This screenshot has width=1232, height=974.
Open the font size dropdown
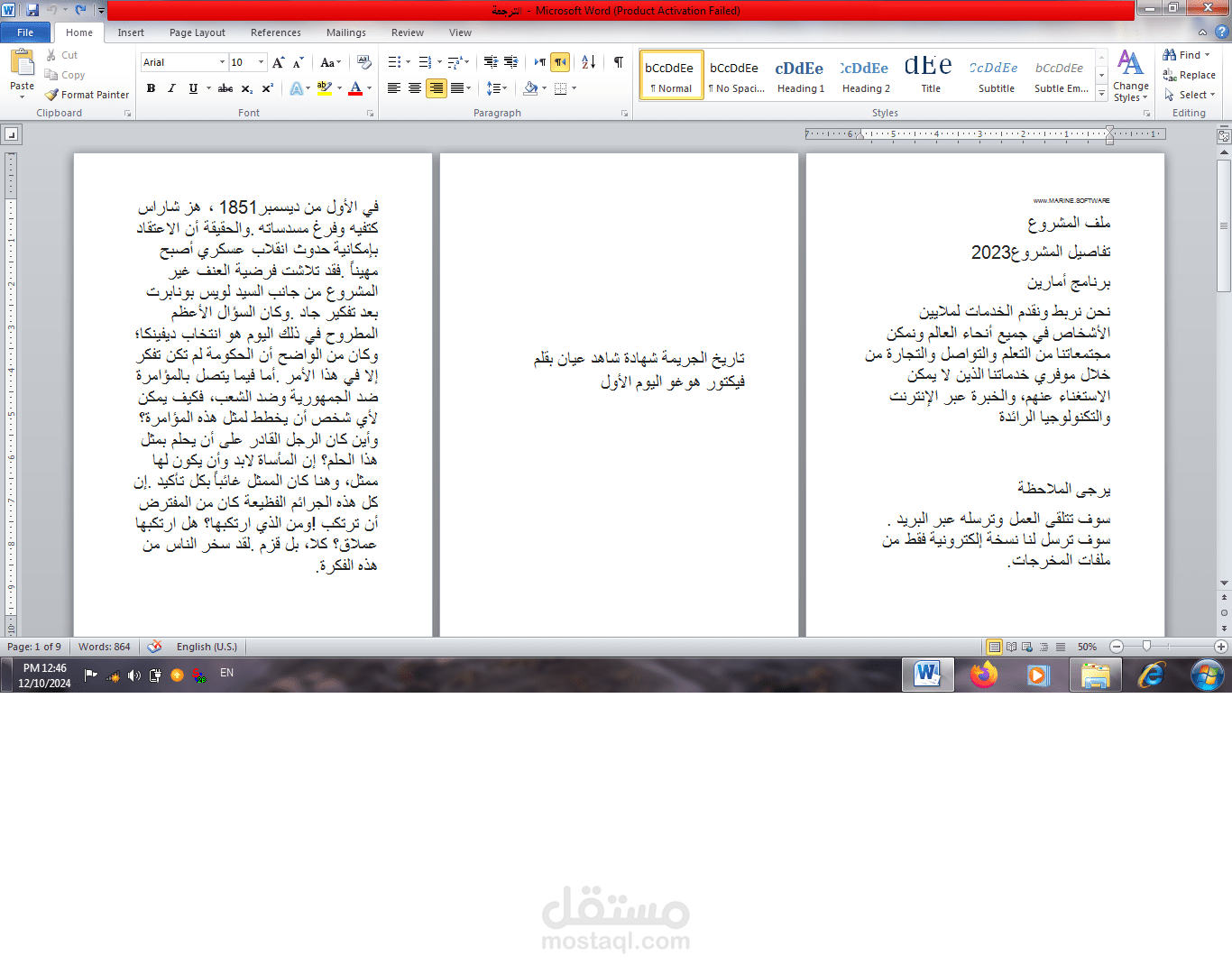[x=262, y=62]
